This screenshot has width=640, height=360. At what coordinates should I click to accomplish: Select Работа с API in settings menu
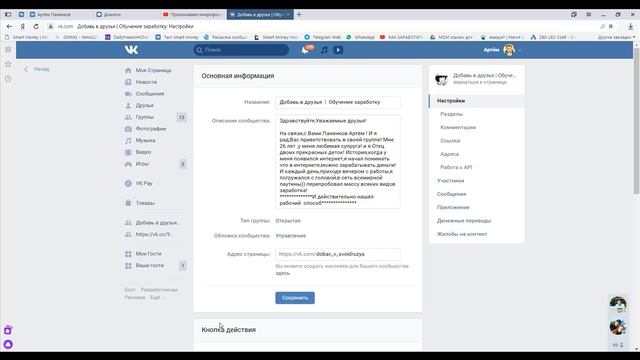point(456,167)
